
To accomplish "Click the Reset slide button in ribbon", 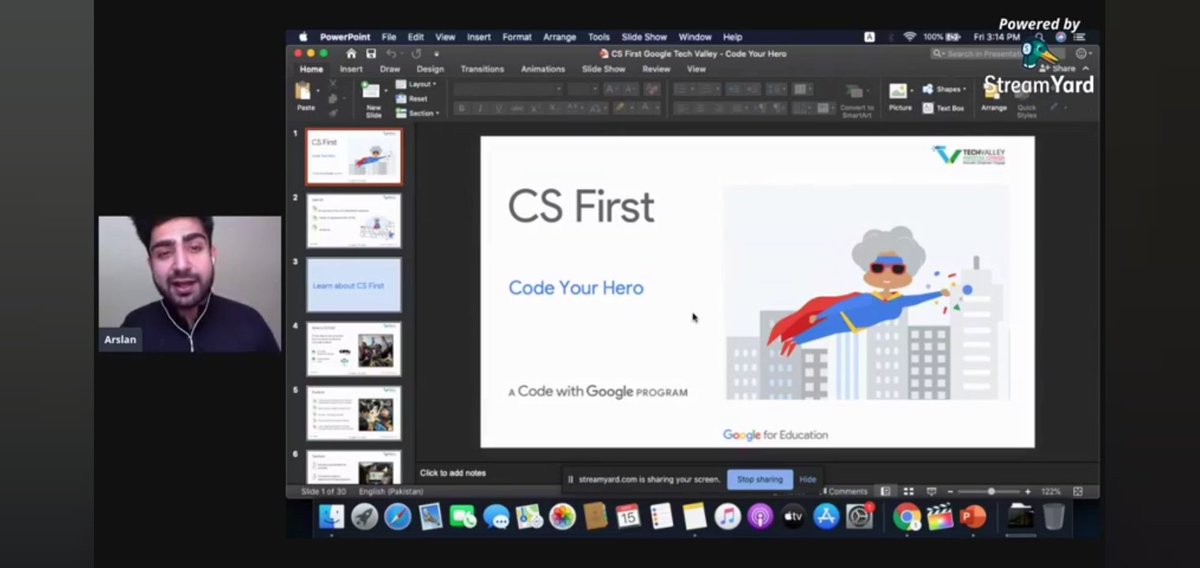I will coord(412,99).
